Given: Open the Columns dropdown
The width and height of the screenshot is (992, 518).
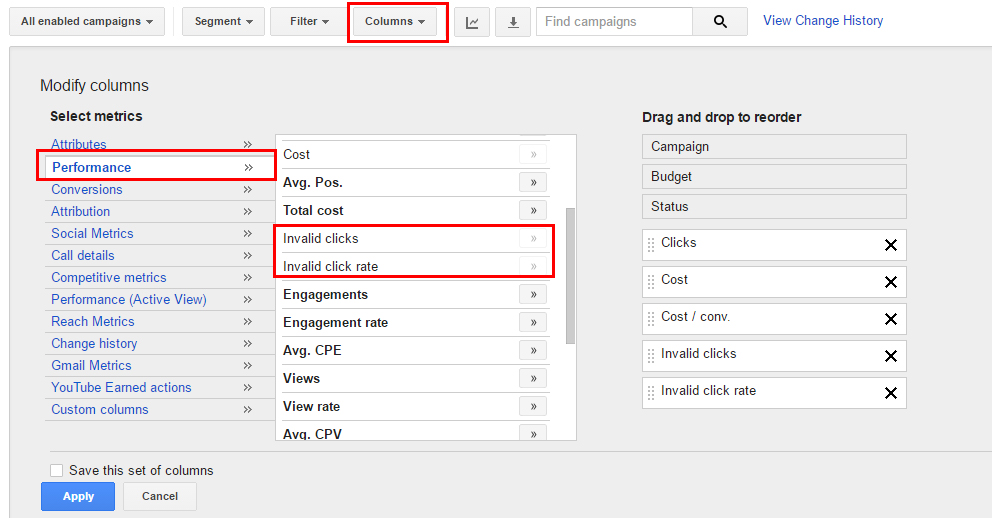Looking at the screenshot, I should (395, 22).
